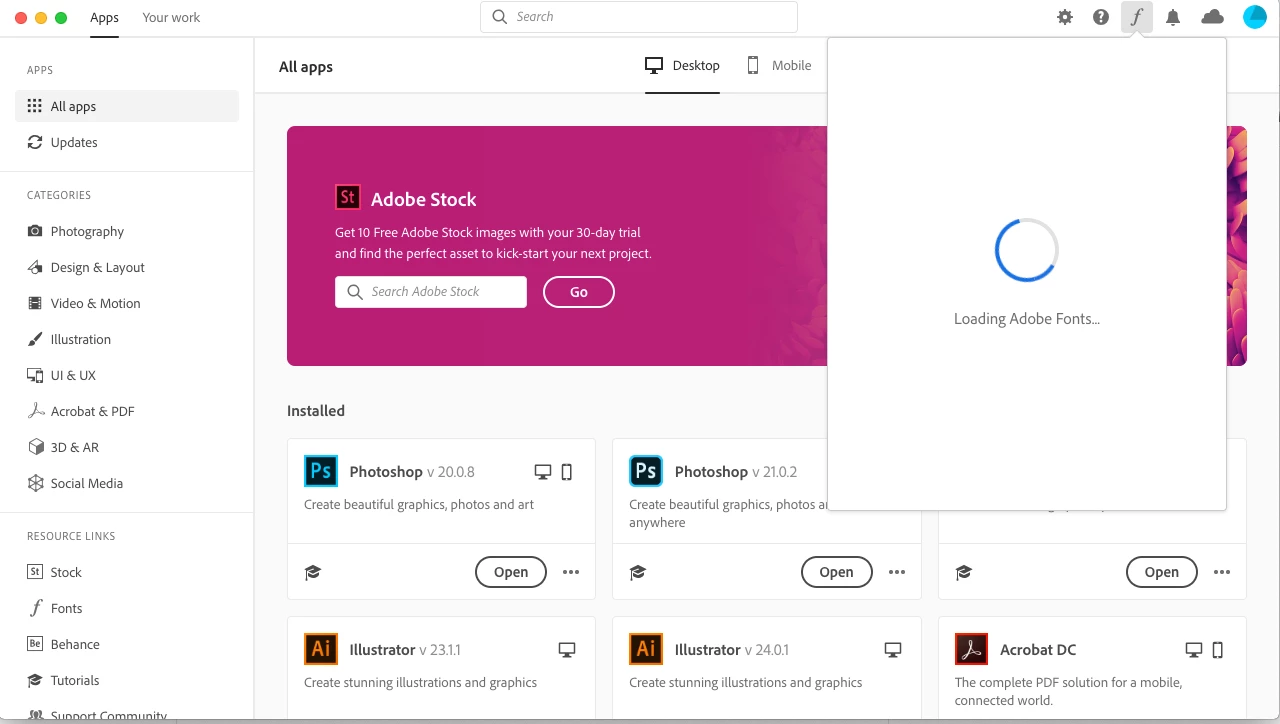This screenshot has width=1280, height=724.
Task: Select the Mobile tab
Action: tap(779, 66)
